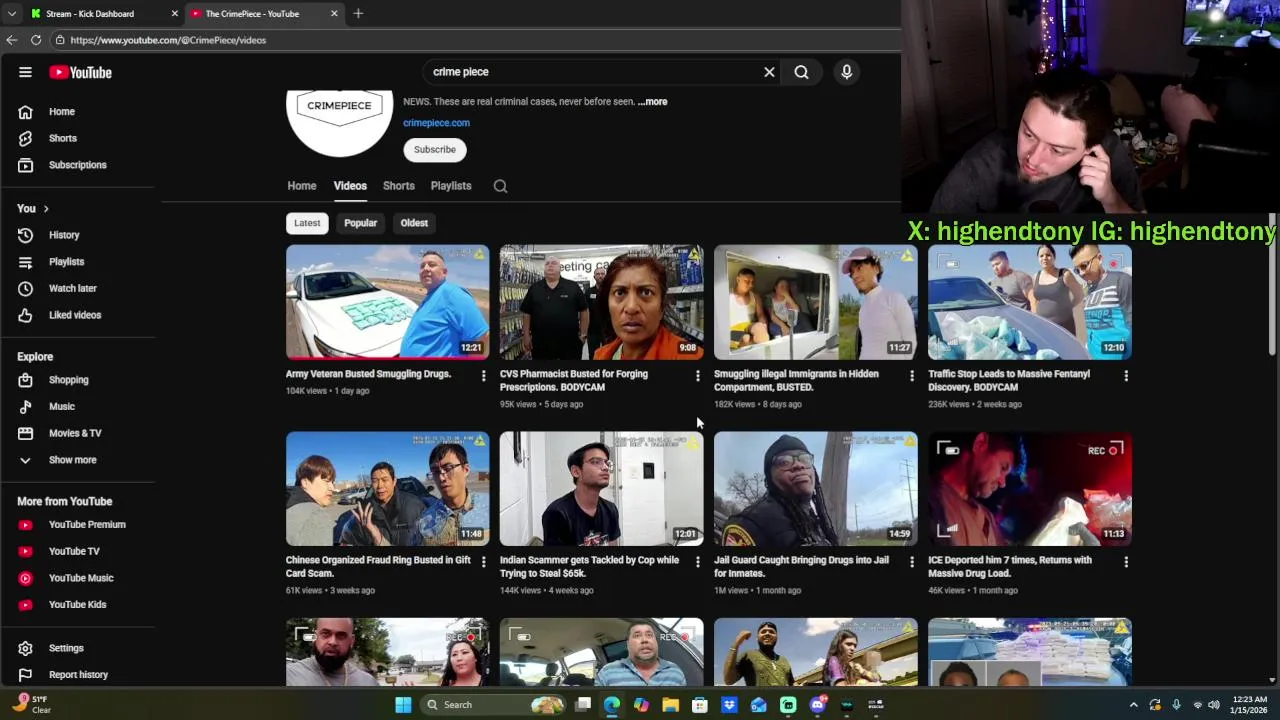This screenshot has width=1280, height=720.
Task: Open CVS Pharmacist Busted video thumbnail
Action: [x=602, y=302]
